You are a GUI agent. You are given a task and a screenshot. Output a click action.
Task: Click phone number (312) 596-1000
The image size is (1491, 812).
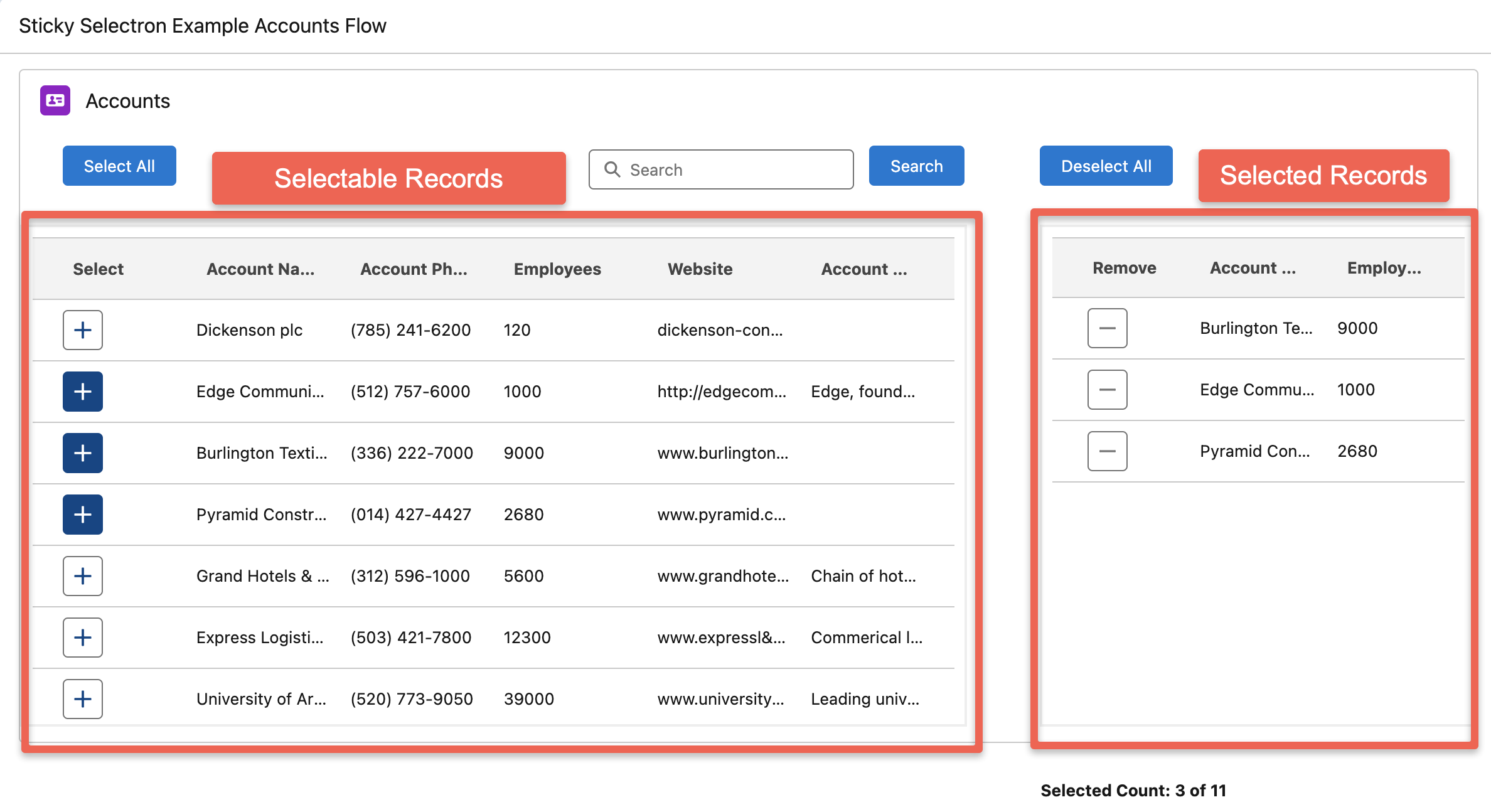410,576
